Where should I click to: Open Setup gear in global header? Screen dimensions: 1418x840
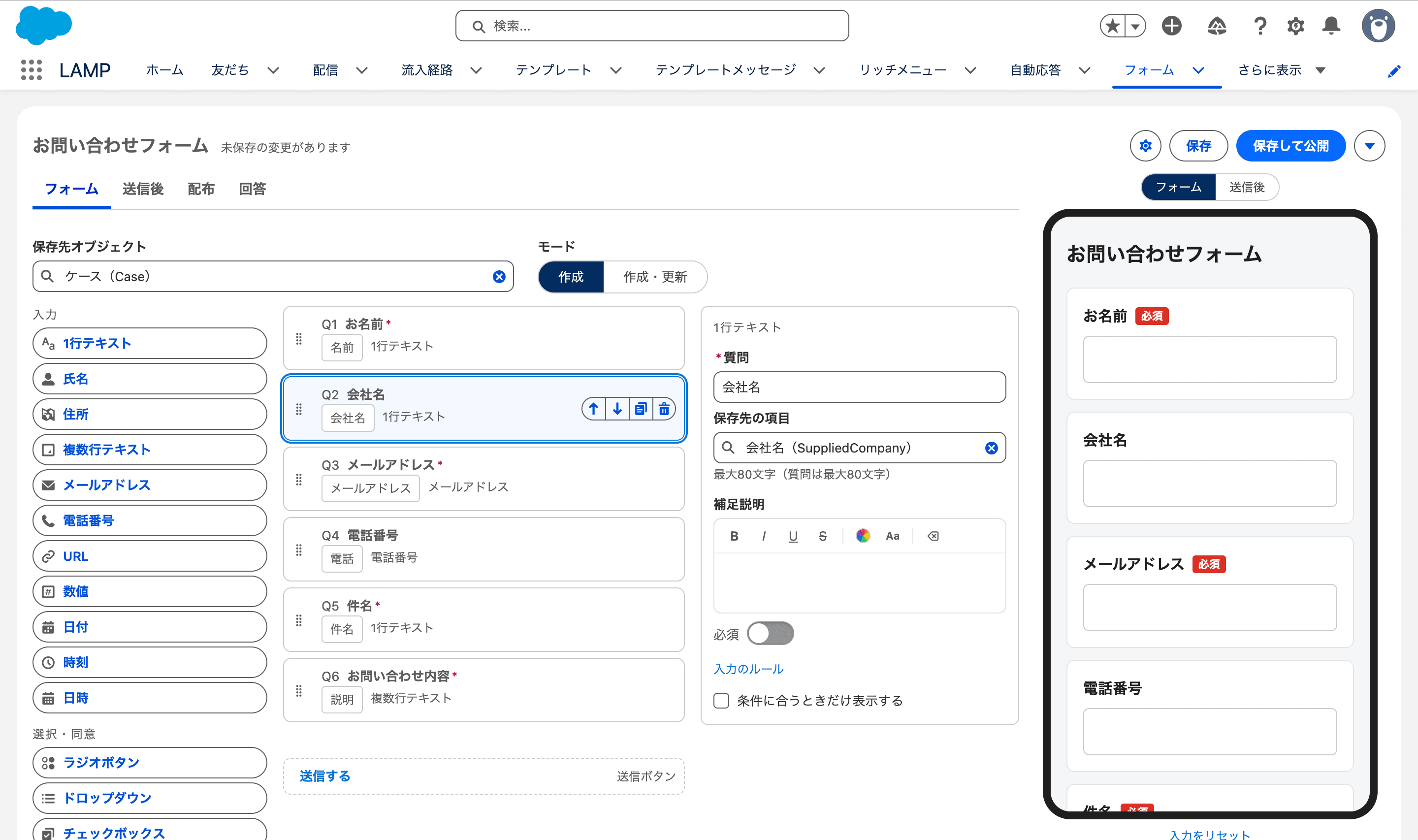pos(1295,26)
